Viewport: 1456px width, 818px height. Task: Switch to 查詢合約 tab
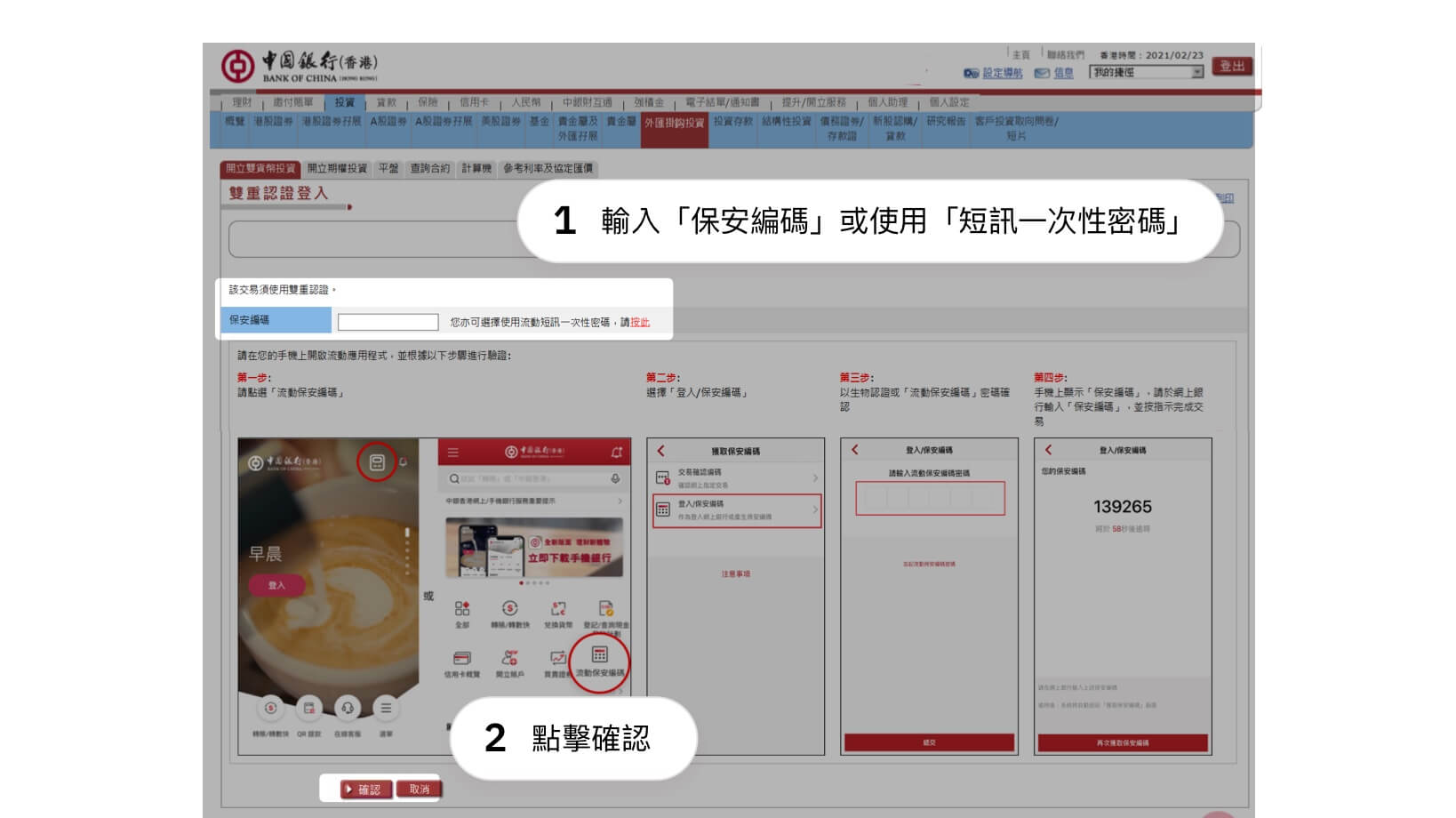click(x=429, y=168)
